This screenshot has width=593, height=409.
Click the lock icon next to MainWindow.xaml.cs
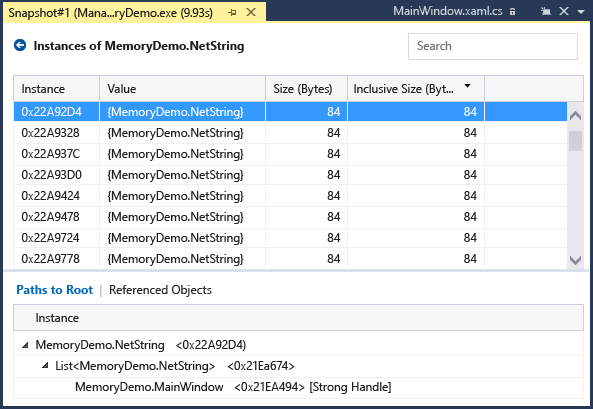coord(512,12)
